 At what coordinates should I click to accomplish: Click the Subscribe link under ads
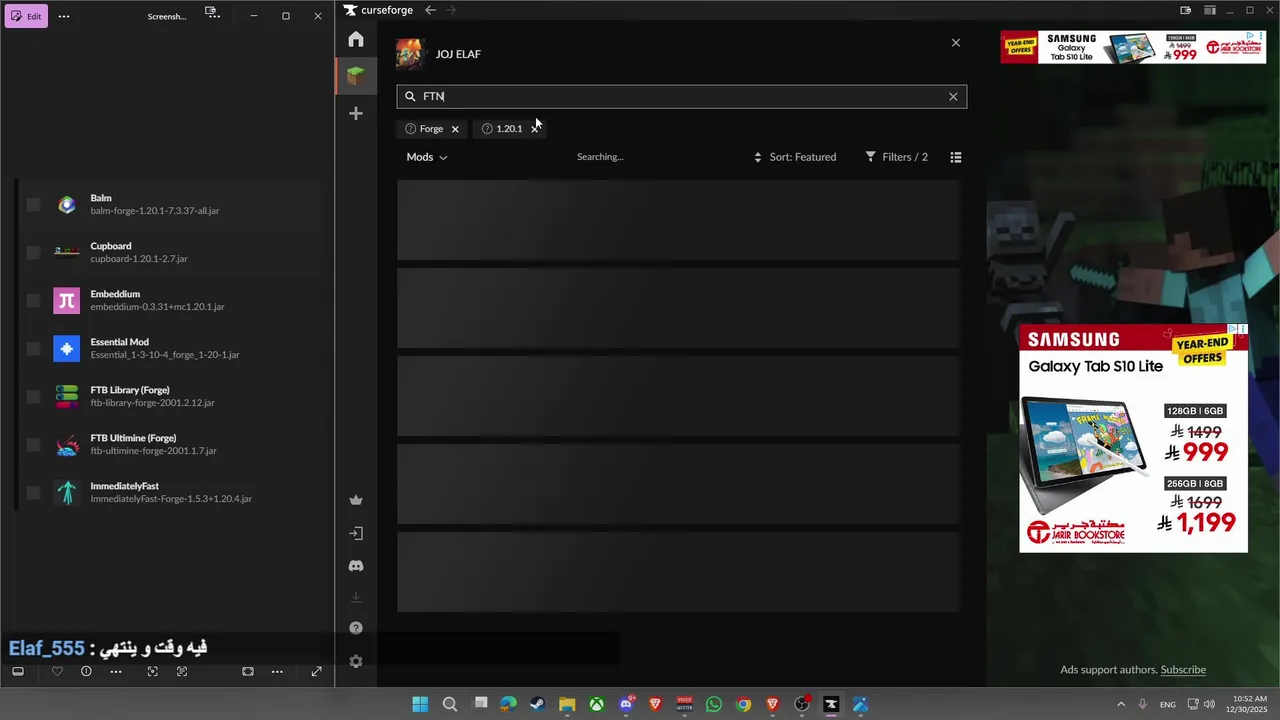click(x=1183, y=670)
